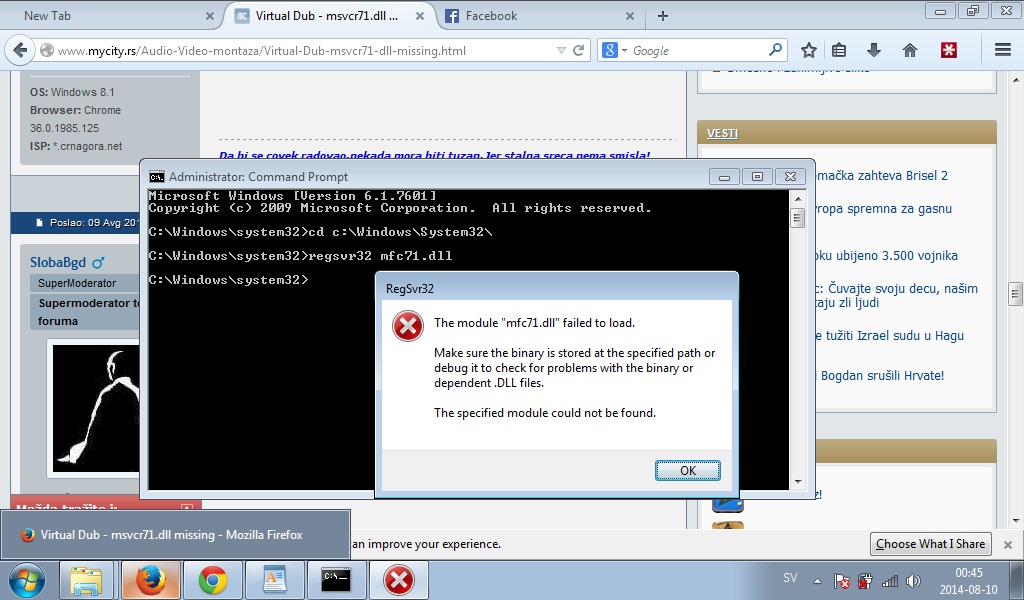Open the URL history dropdown arrow
The width and height of the screenshot is (1024, 600).
tap(561, 50)
